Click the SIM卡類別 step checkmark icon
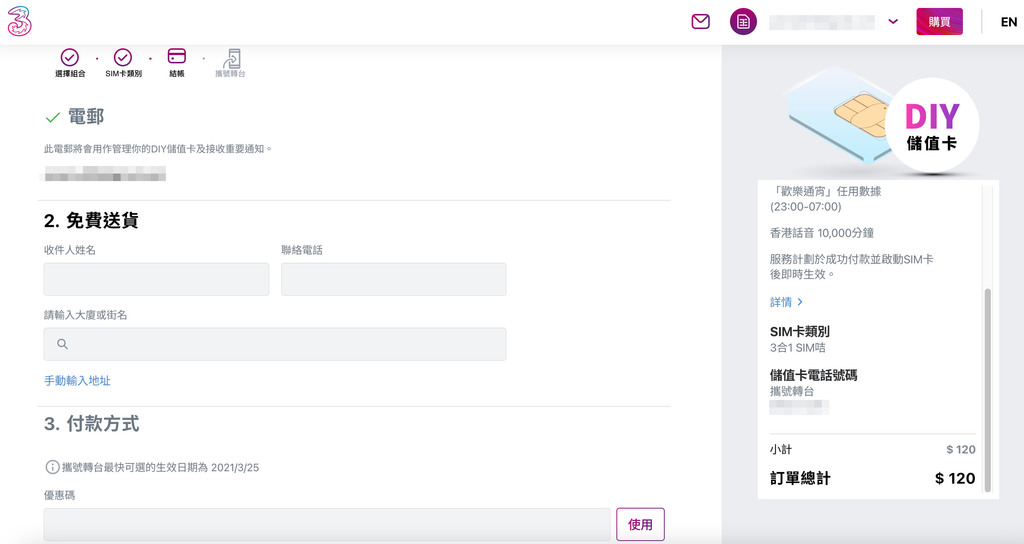The height and width of the screenshot is (544, 1024). 123,57
